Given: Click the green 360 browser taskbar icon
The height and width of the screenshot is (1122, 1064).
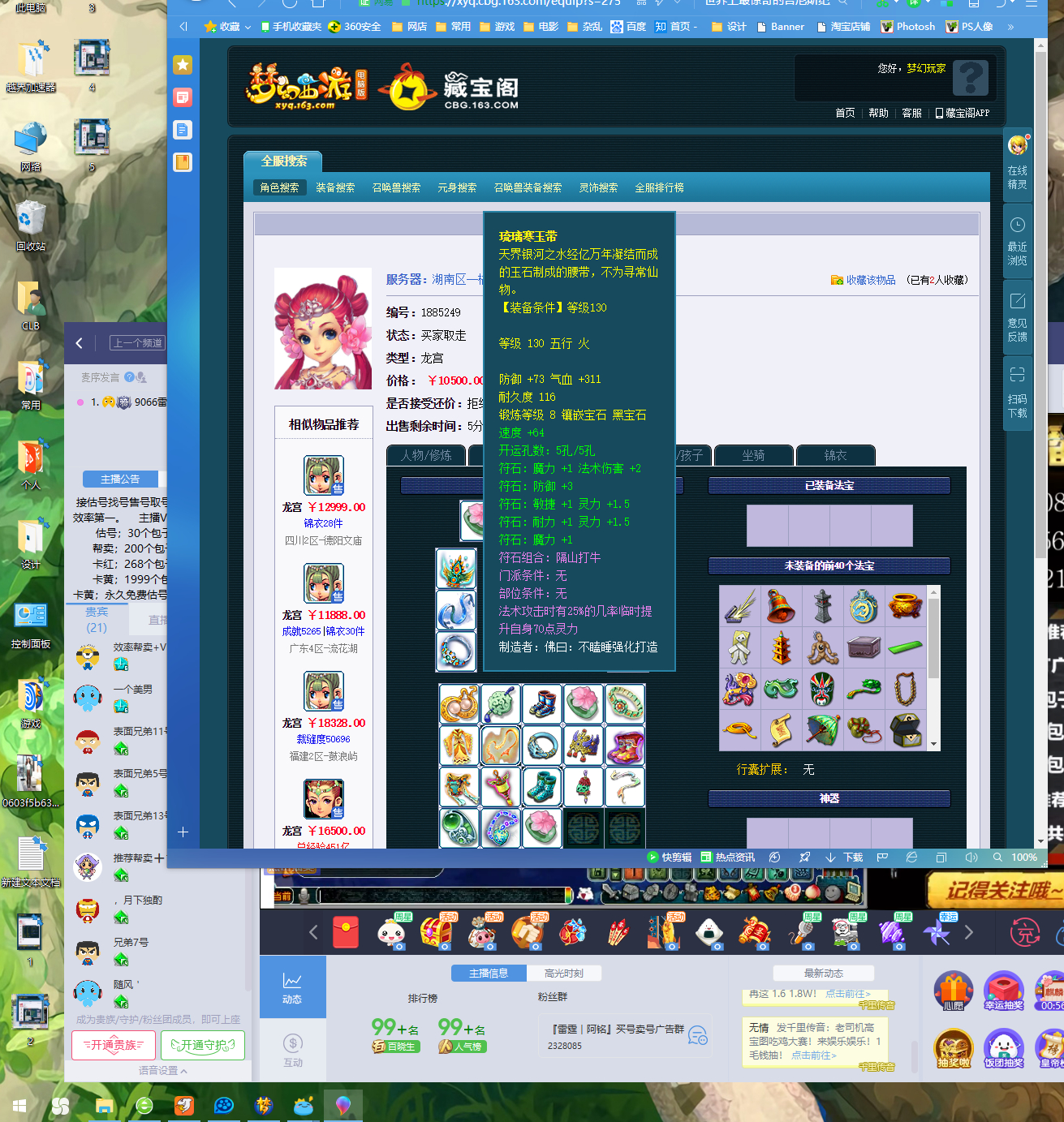Looking at the screenshot, I should tap(144, 1106).
